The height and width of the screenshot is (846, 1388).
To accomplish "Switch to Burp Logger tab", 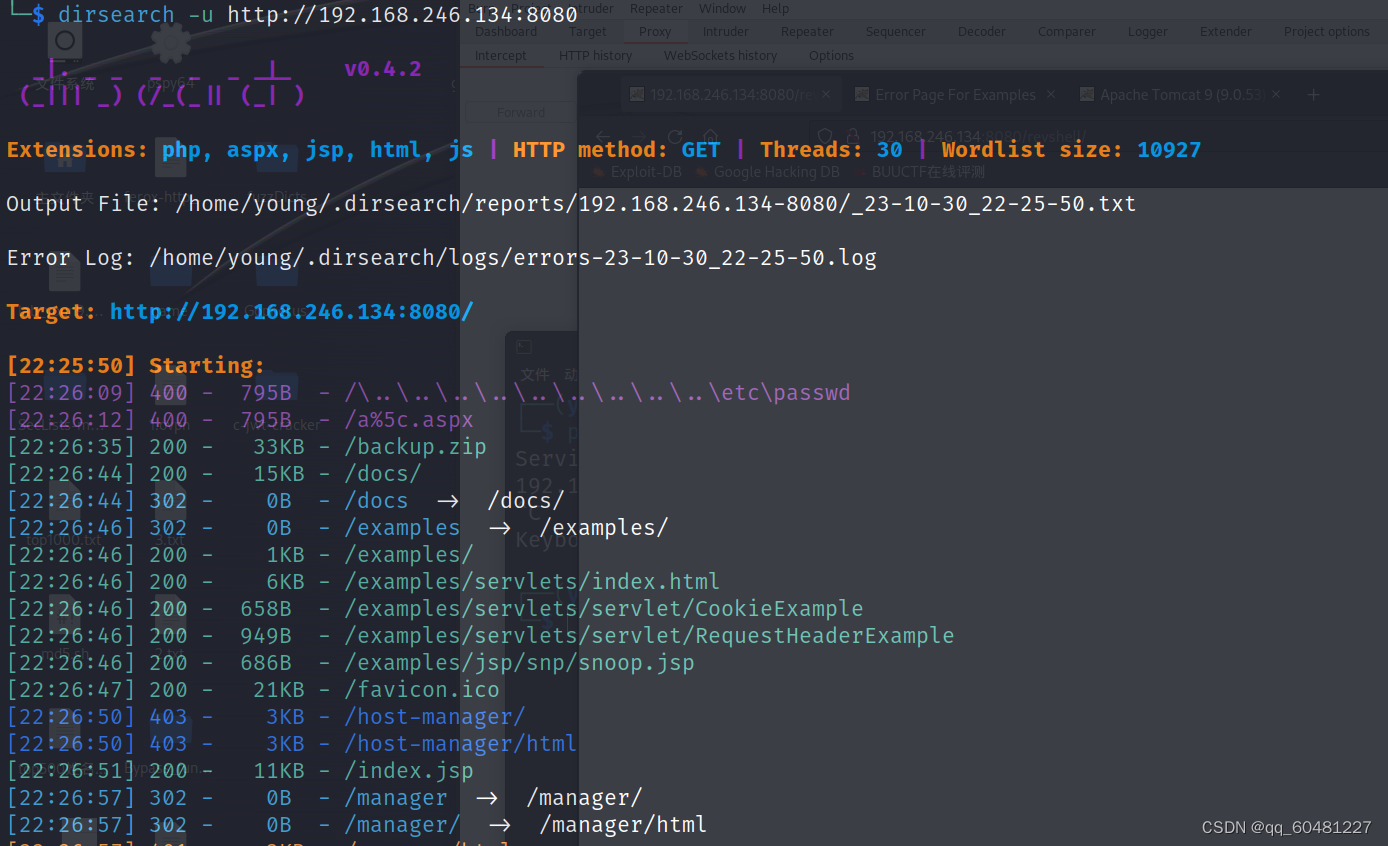I will (1148, 32).
